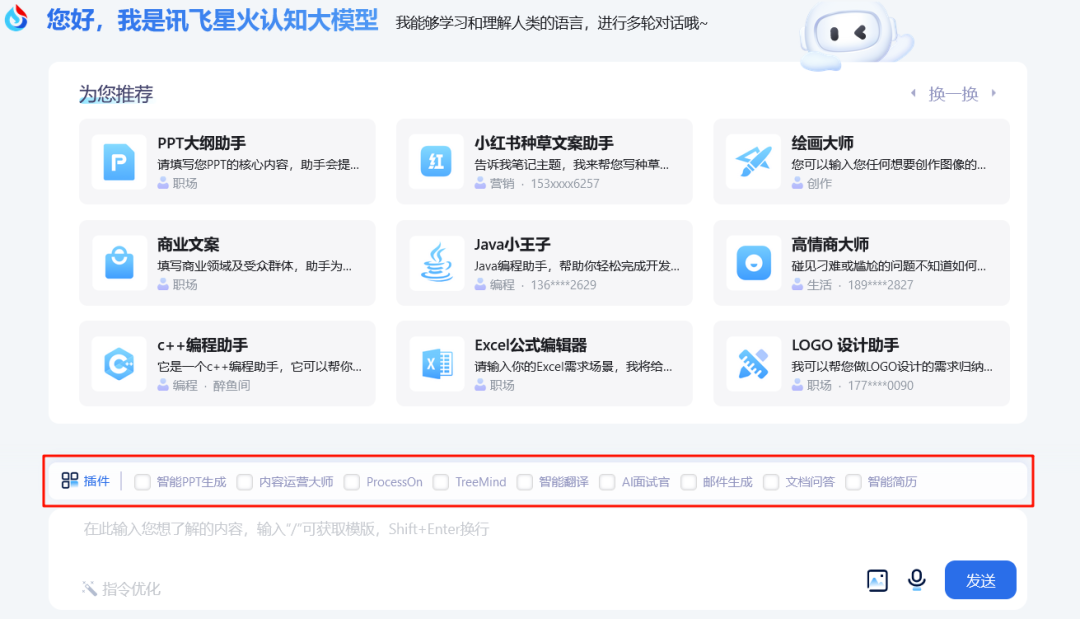The image size is (1080, 619).
Task: Check the ProcessOn plugin checkbox
Action: click(x=352, y=482)
